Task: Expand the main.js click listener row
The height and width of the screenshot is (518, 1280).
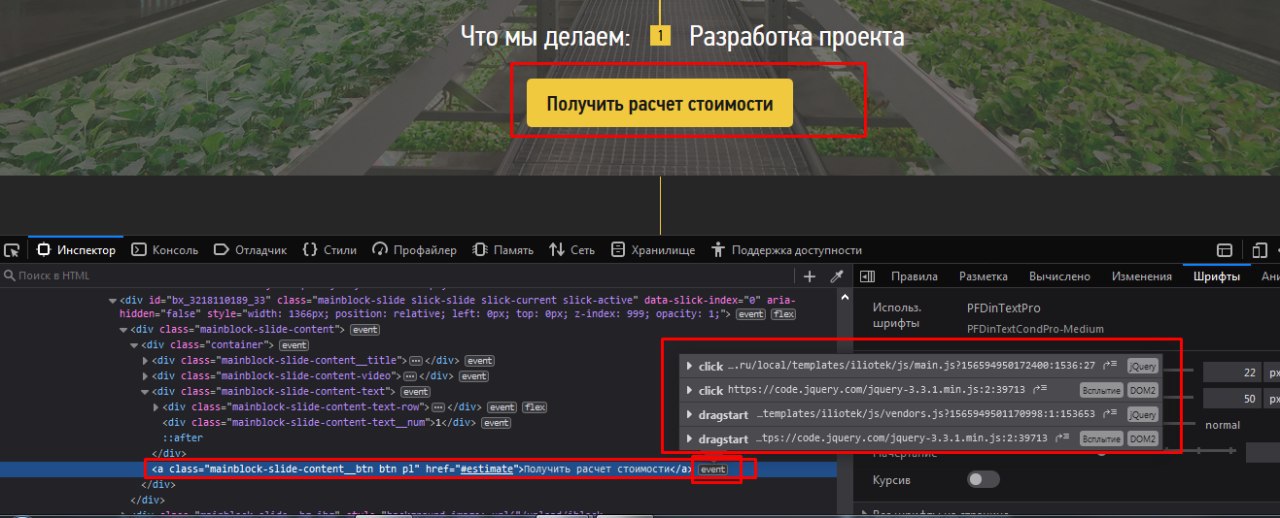Action: tap(689, 366)
